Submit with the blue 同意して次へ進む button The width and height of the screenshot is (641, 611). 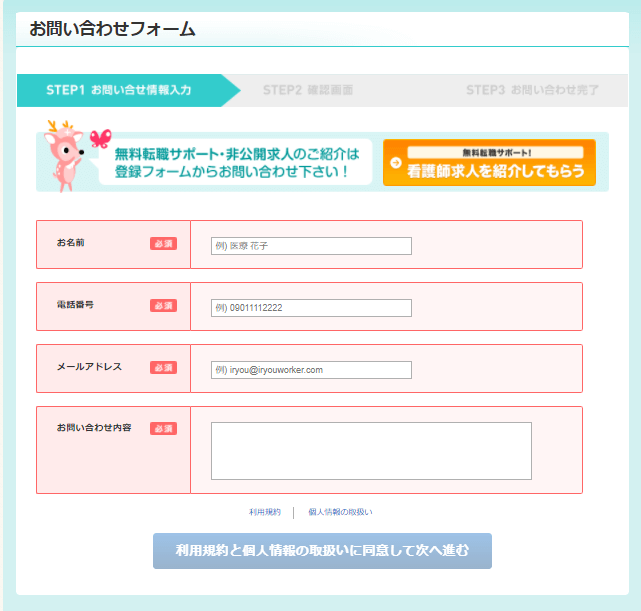(322, 551)
